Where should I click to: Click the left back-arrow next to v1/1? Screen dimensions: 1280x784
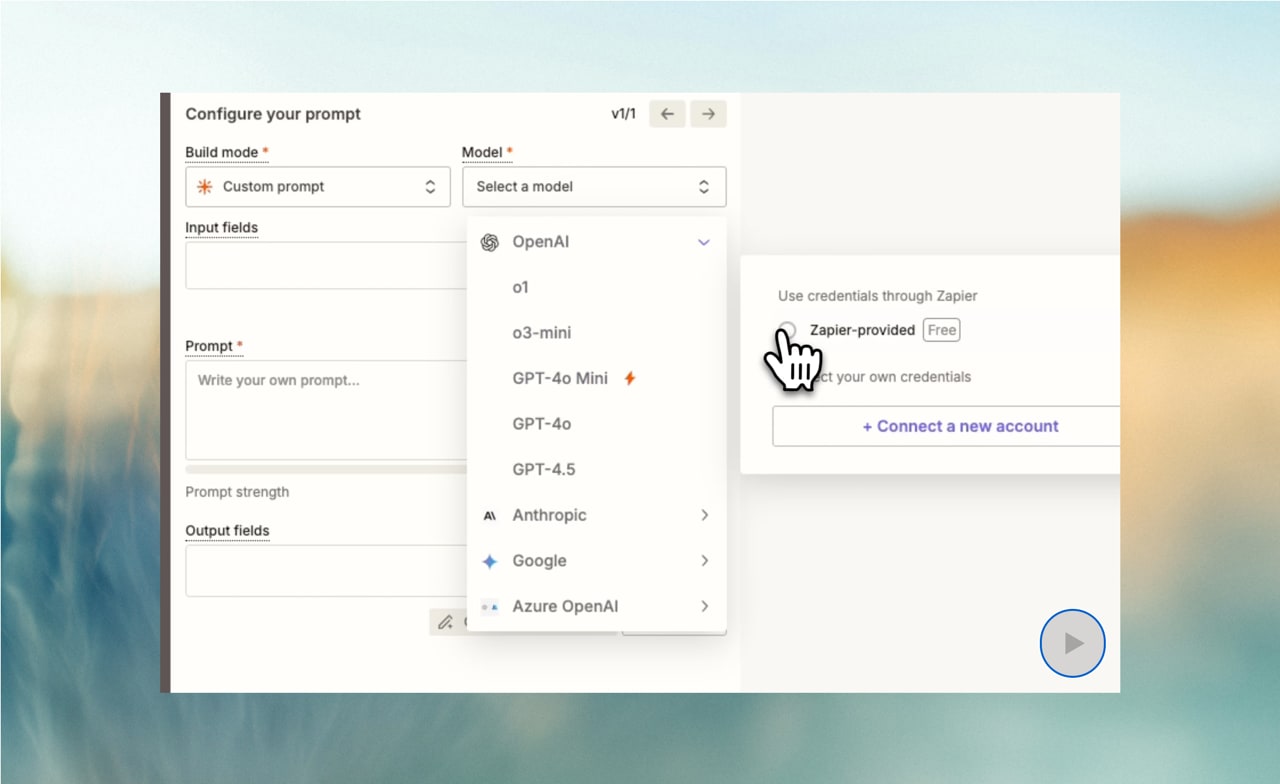click(x=666, y=114)
